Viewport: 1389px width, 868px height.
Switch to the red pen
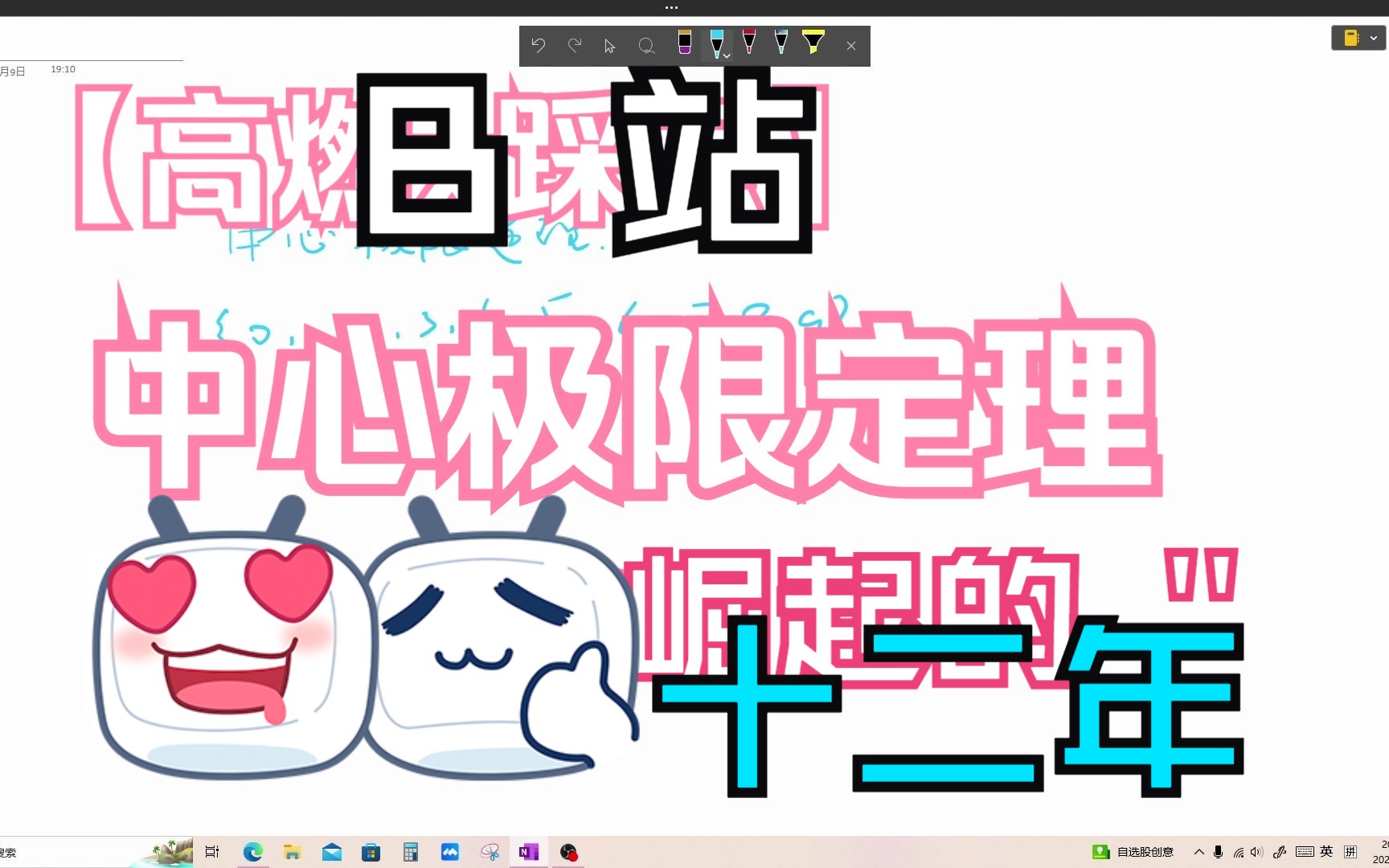[748, 43]
